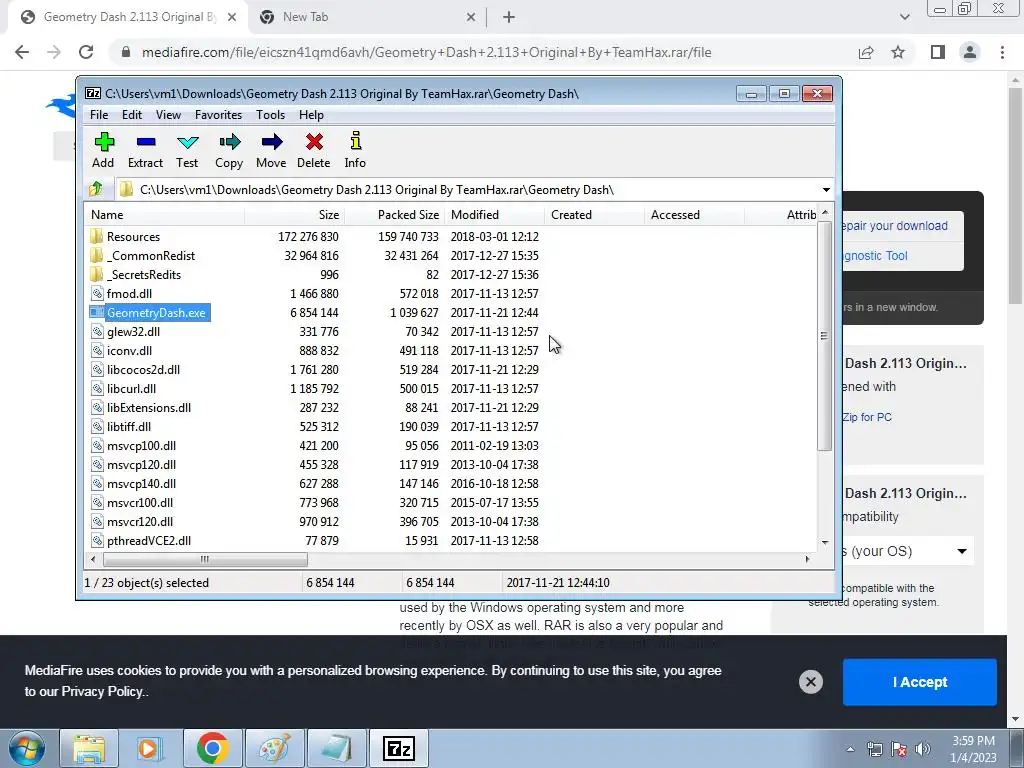Viewport: 1024px width, 768px height.
Task: Click the fmod.dll file icon
Action: 97,293
